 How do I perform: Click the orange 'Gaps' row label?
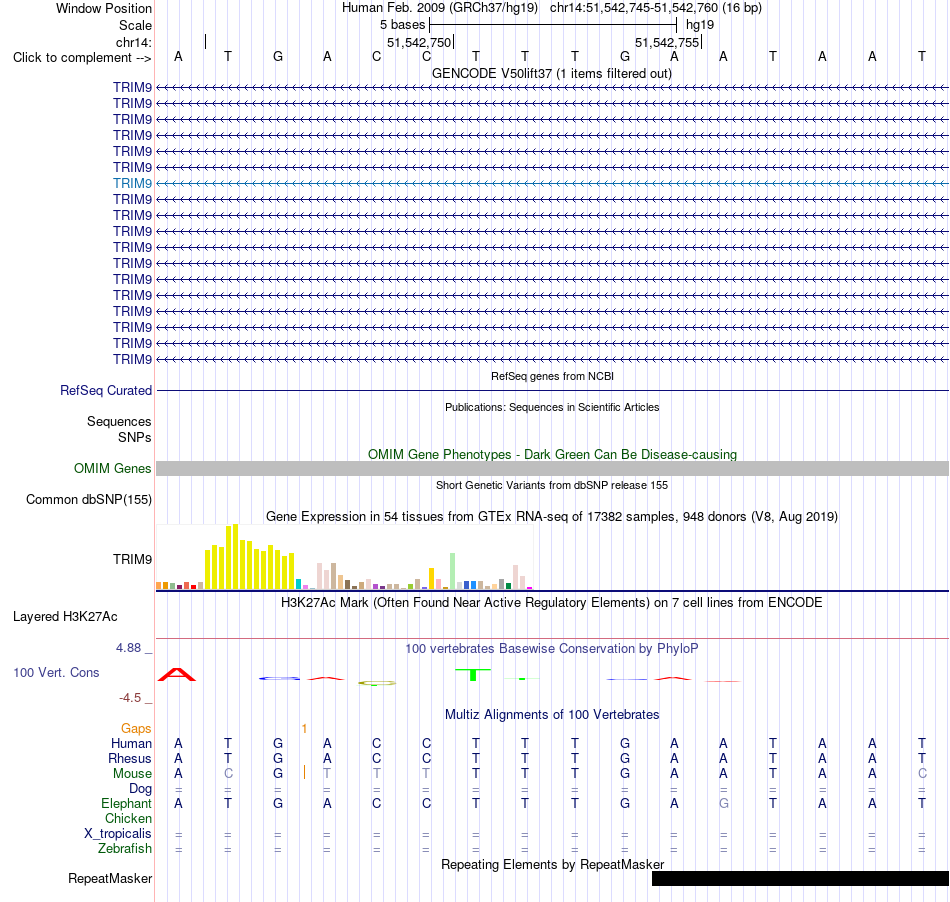136,729
